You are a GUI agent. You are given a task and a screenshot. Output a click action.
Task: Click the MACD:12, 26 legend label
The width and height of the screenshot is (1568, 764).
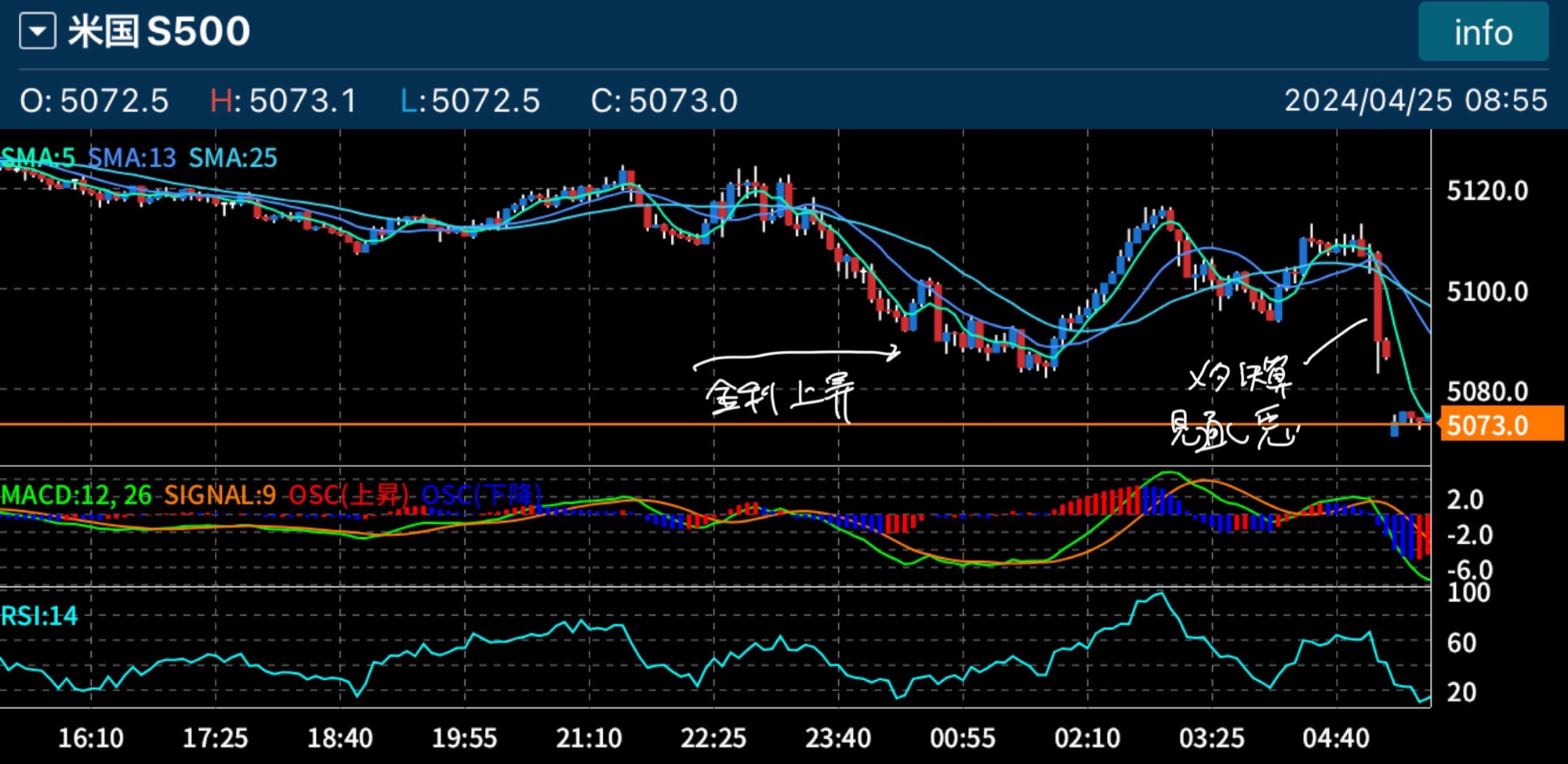click(x=77, y=495)
